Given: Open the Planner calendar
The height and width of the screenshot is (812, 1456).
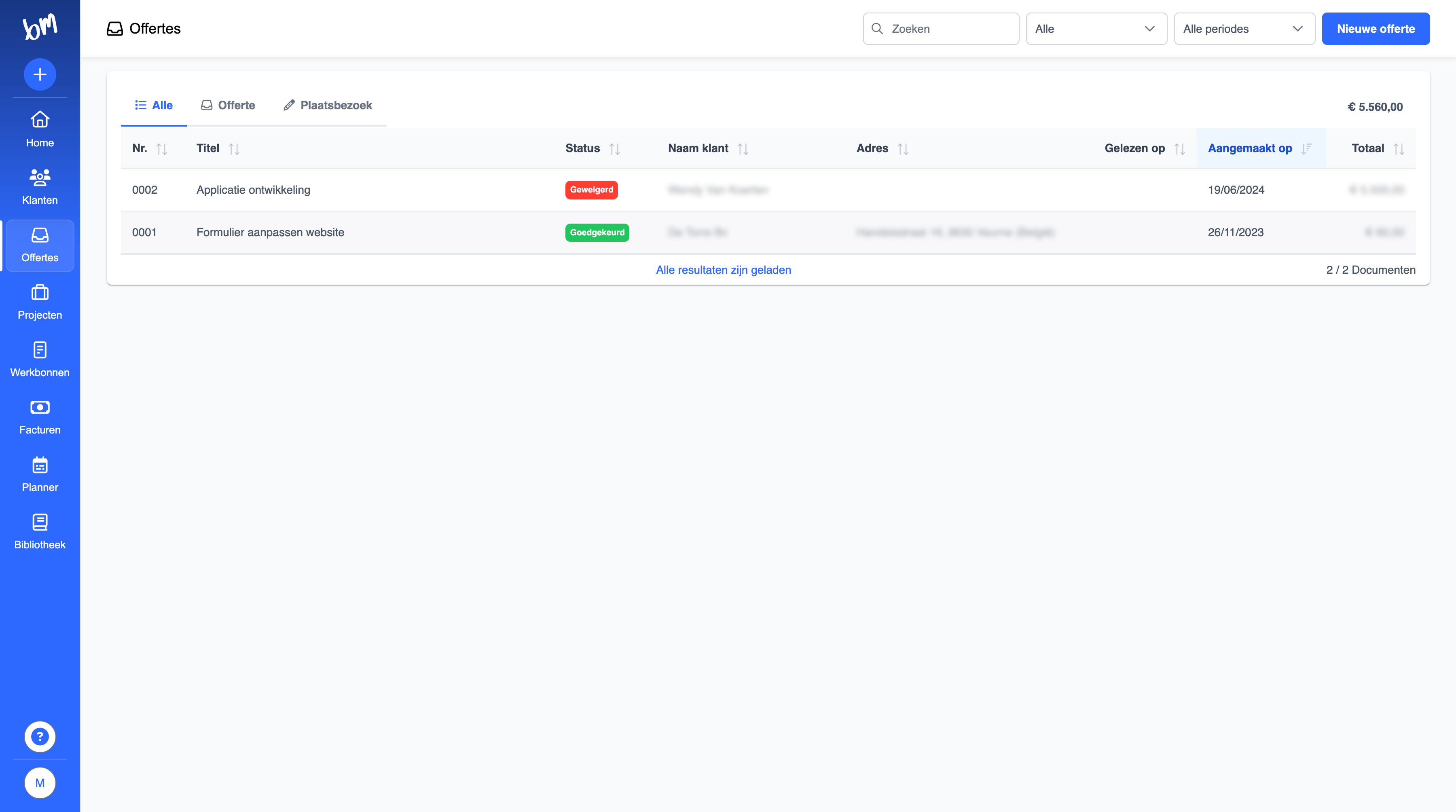Looking at the screenshot, I should pyautogui.click(x=40, y=474).
